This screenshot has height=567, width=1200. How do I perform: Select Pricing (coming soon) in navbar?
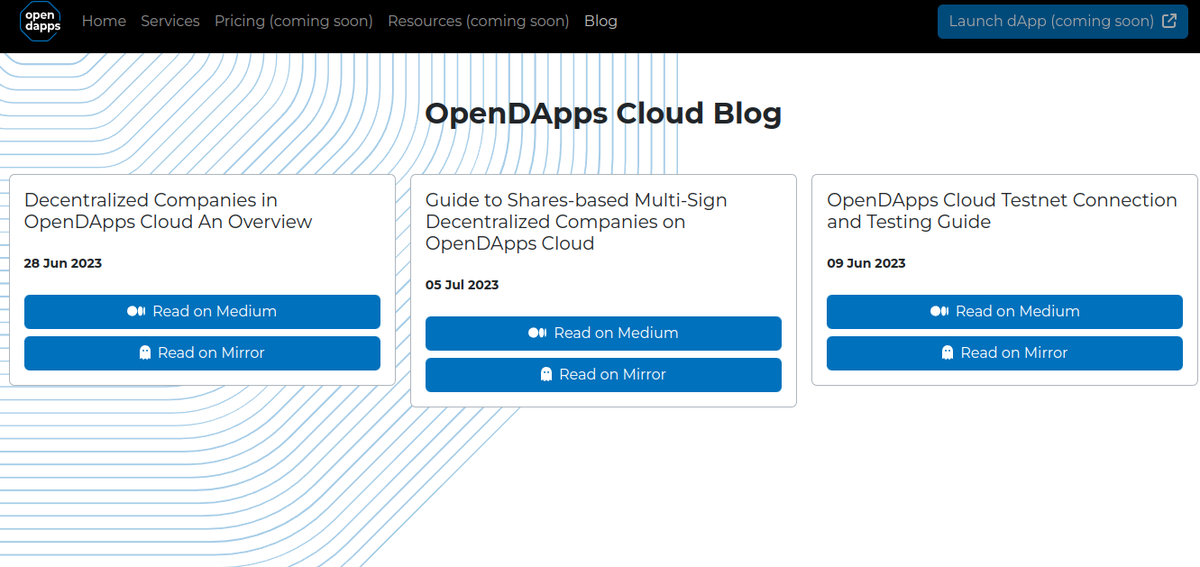coord(294,21)
